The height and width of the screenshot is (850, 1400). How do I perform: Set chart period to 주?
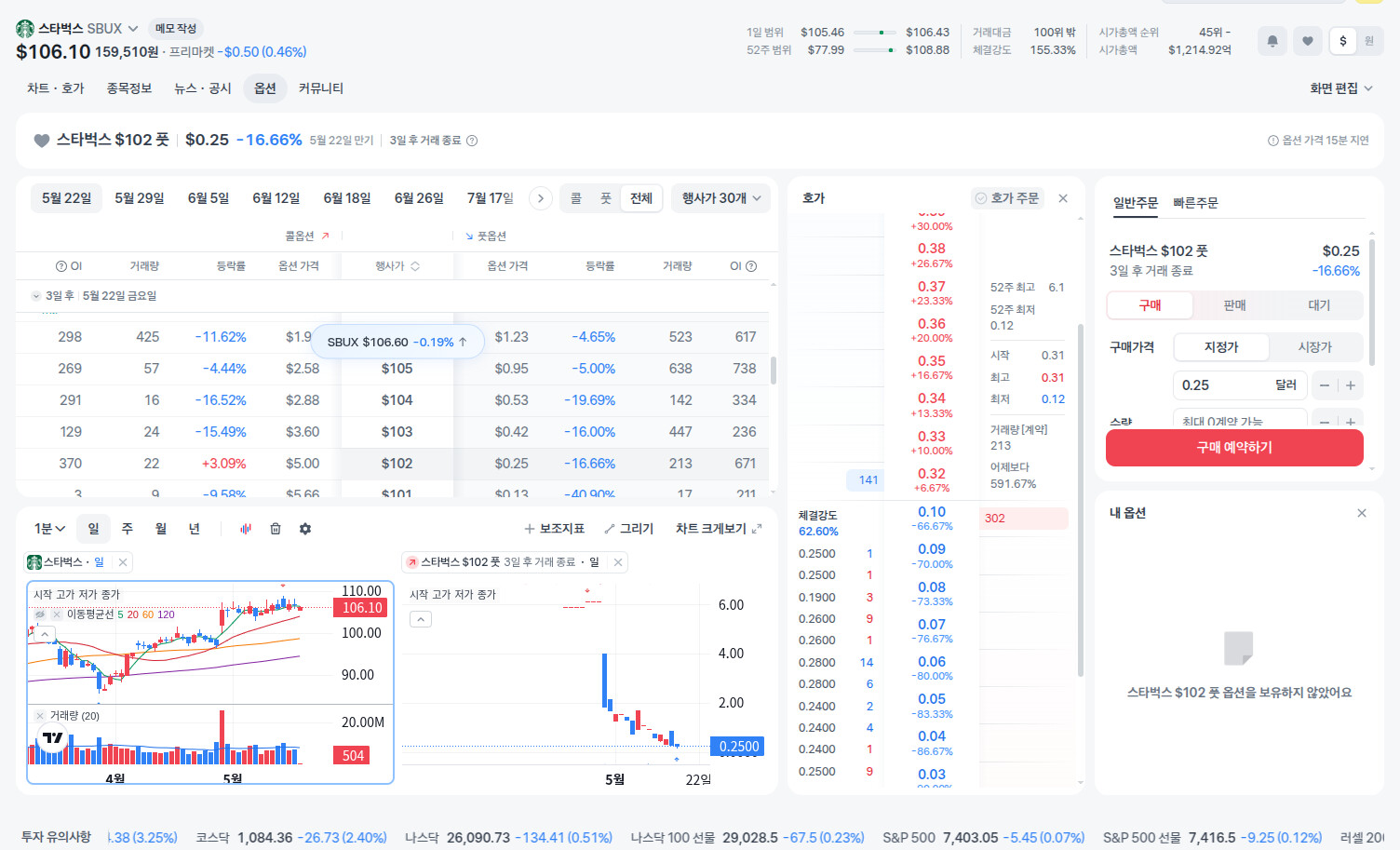click(128, 529)
